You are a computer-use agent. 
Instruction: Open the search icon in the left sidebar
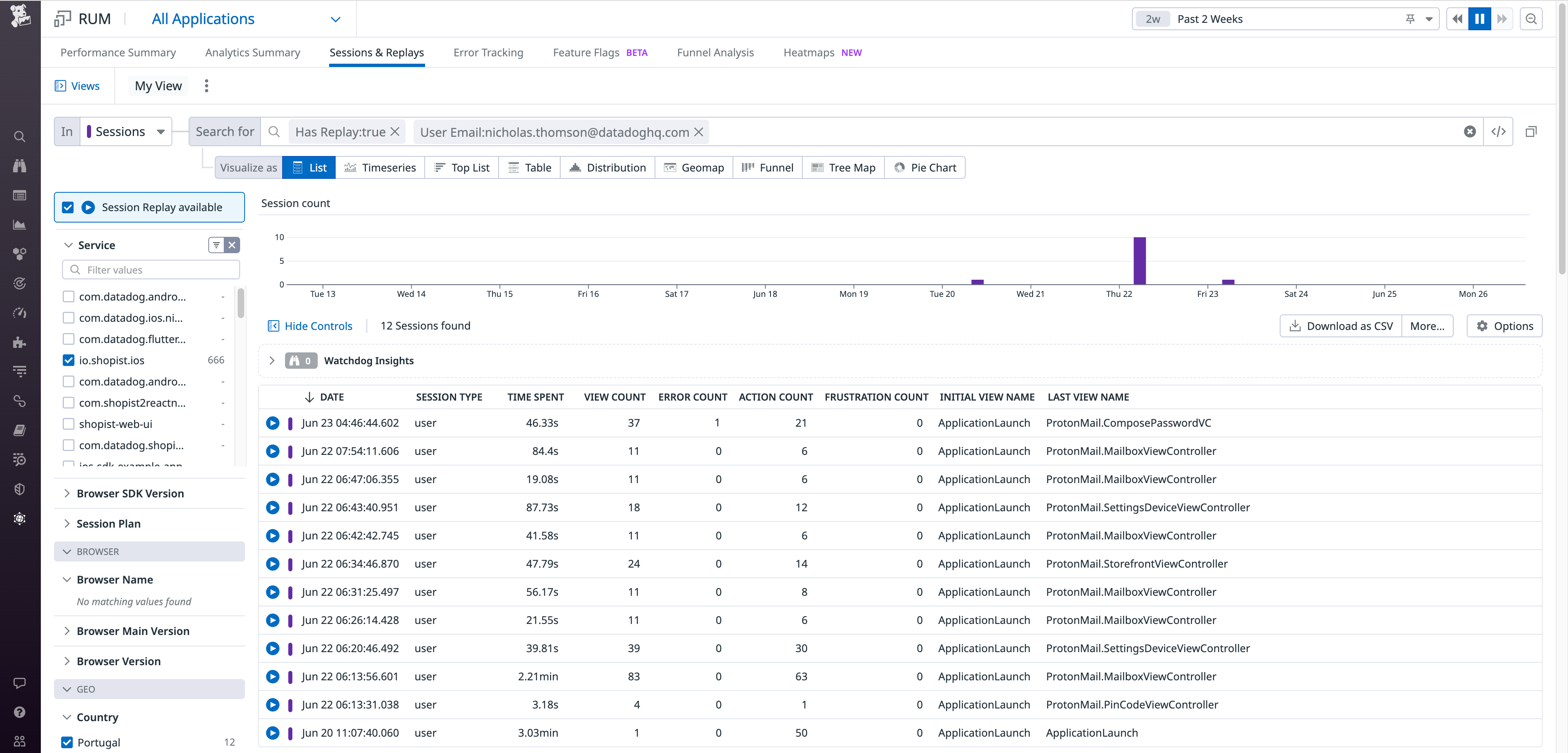point(20,136)
